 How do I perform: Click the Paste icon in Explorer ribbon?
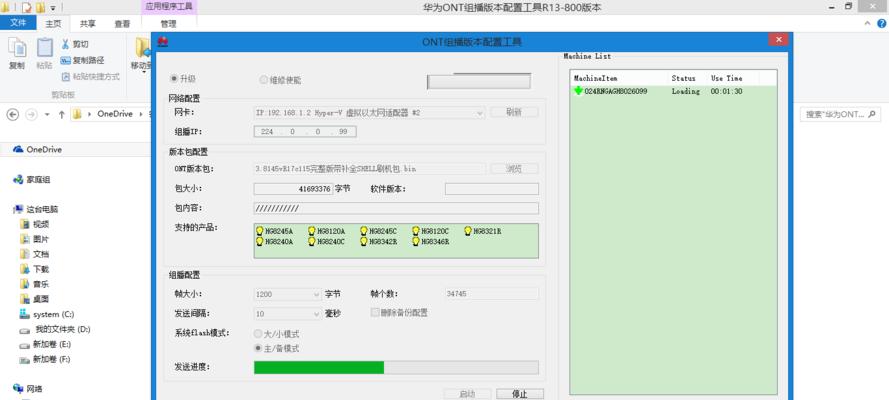[44, 48]
